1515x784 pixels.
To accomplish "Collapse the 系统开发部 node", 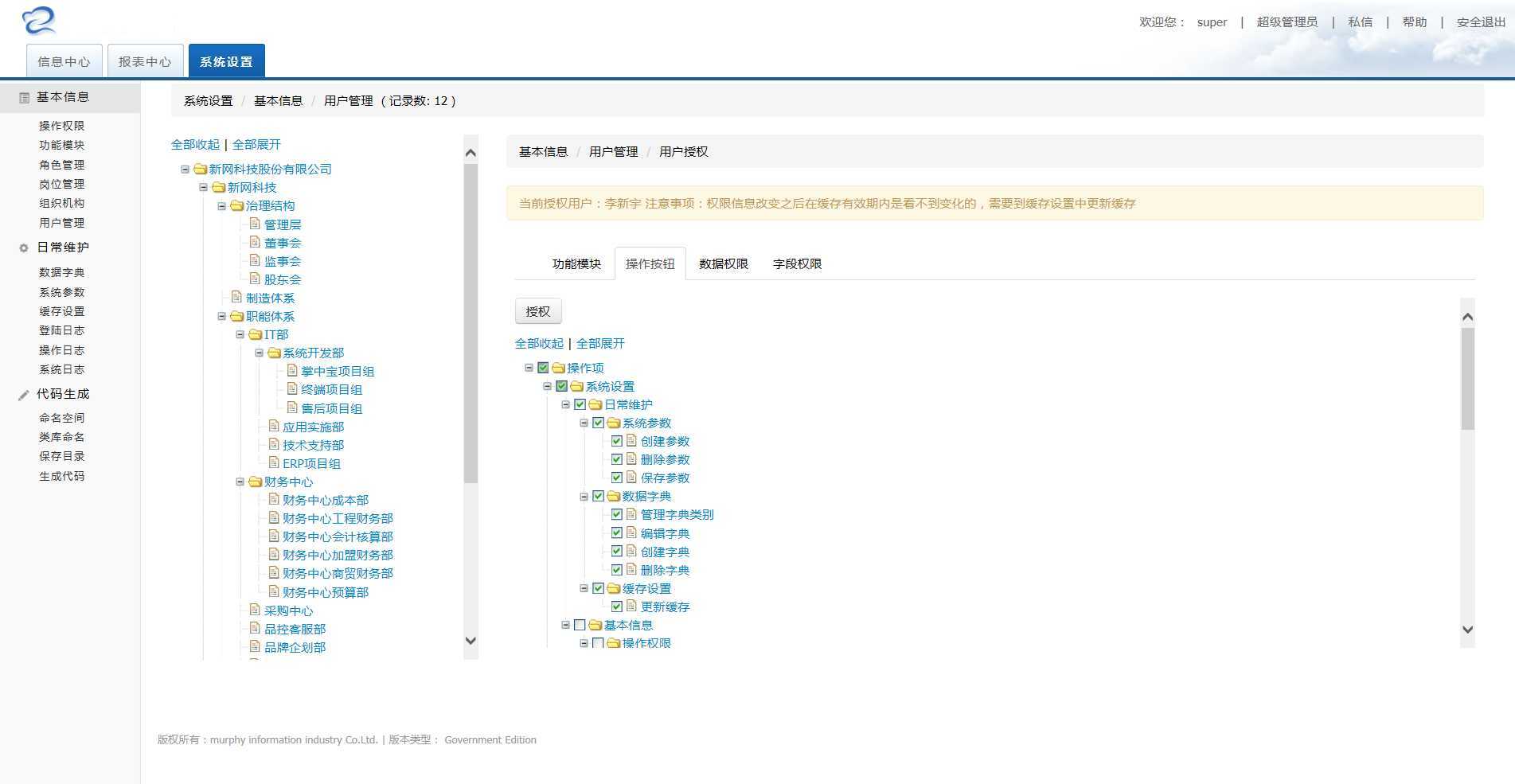I will click(x=259, y=353).
